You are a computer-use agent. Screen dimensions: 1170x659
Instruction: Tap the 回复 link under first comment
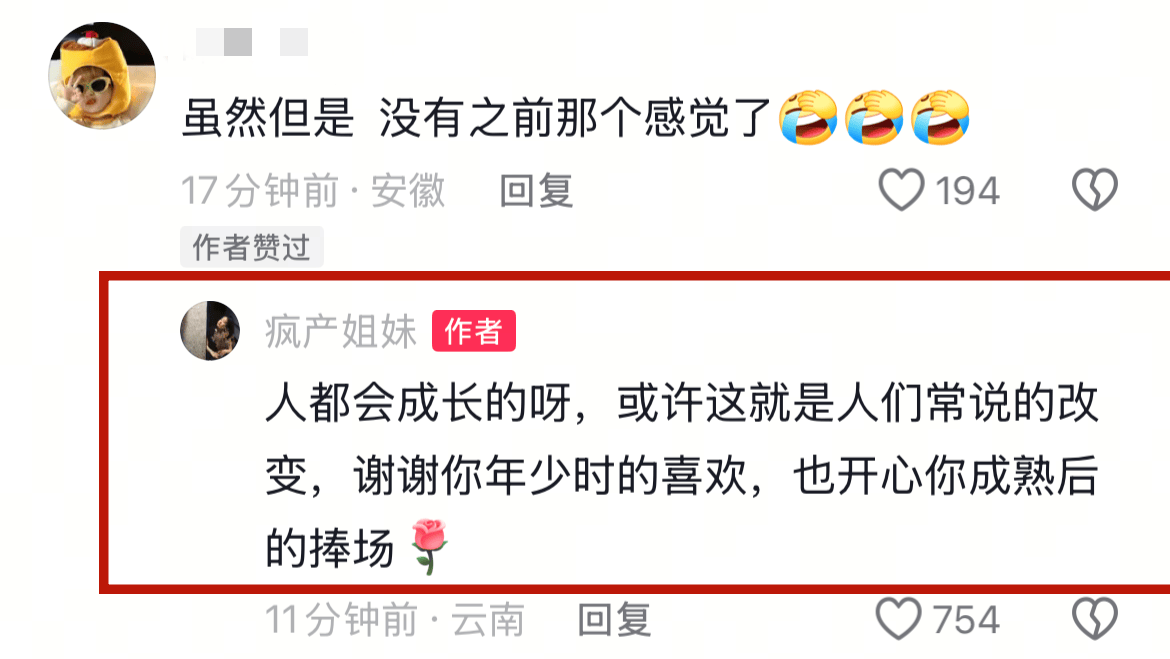536,190
